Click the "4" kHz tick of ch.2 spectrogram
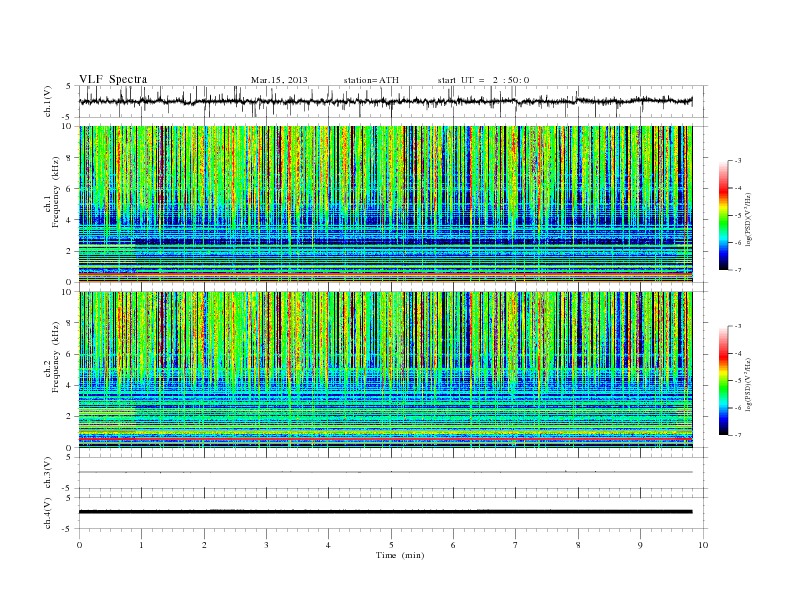The image size is (792, 612). [x=70, y=385]
